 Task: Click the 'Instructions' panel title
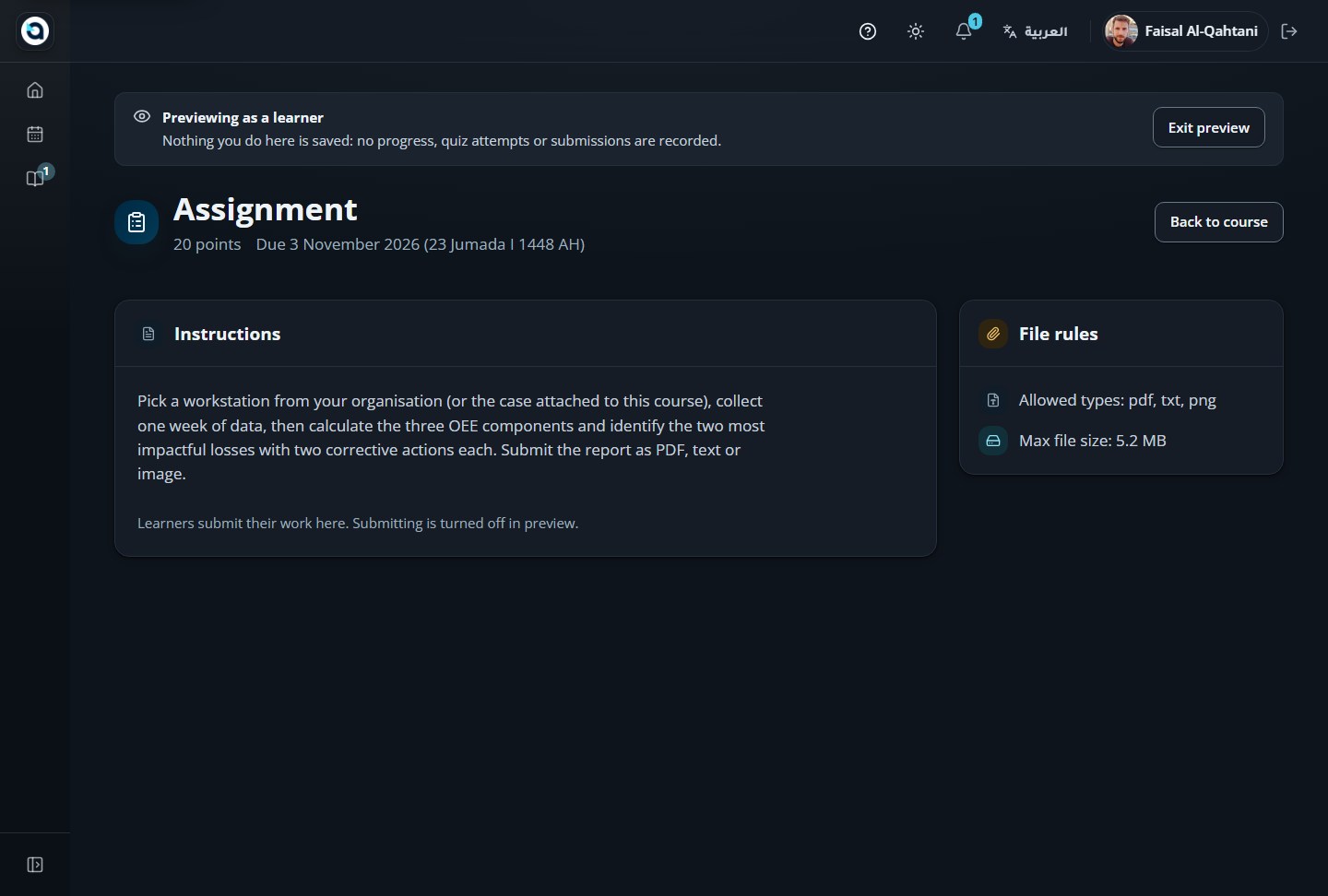coord(227,334)
